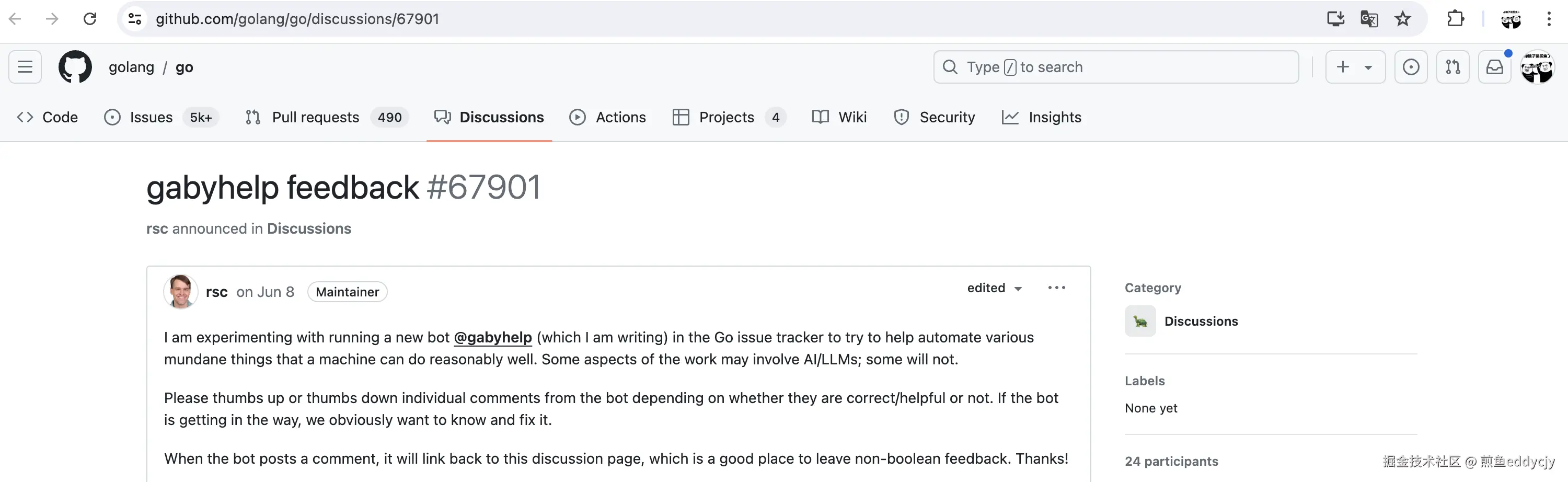Click the browser extensions puzzle icon
Image resolution: width=1568 pixels, height=482 pixels.
click(1455, 19)
